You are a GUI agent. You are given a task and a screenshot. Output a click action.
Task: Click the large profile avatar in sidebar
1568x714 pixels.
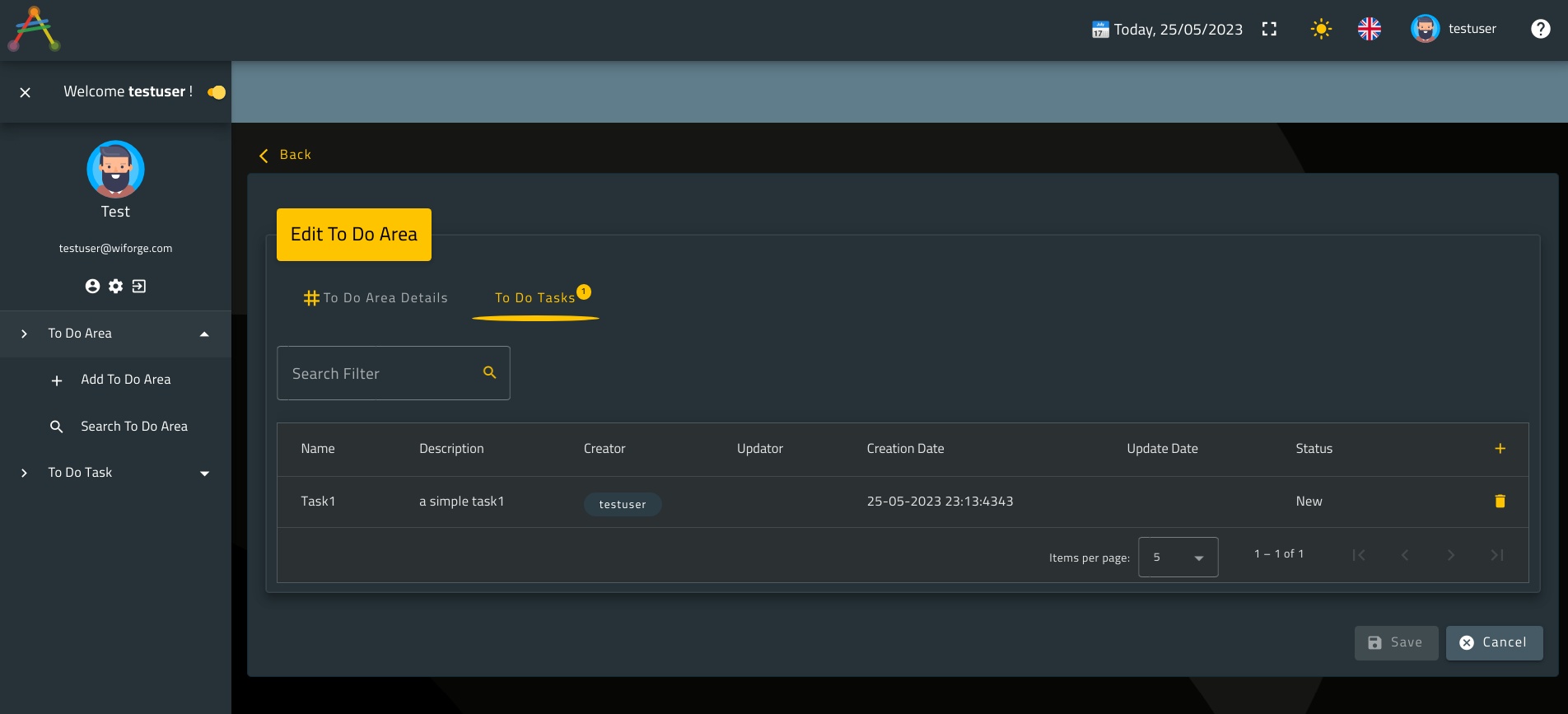tap(115, 170)
